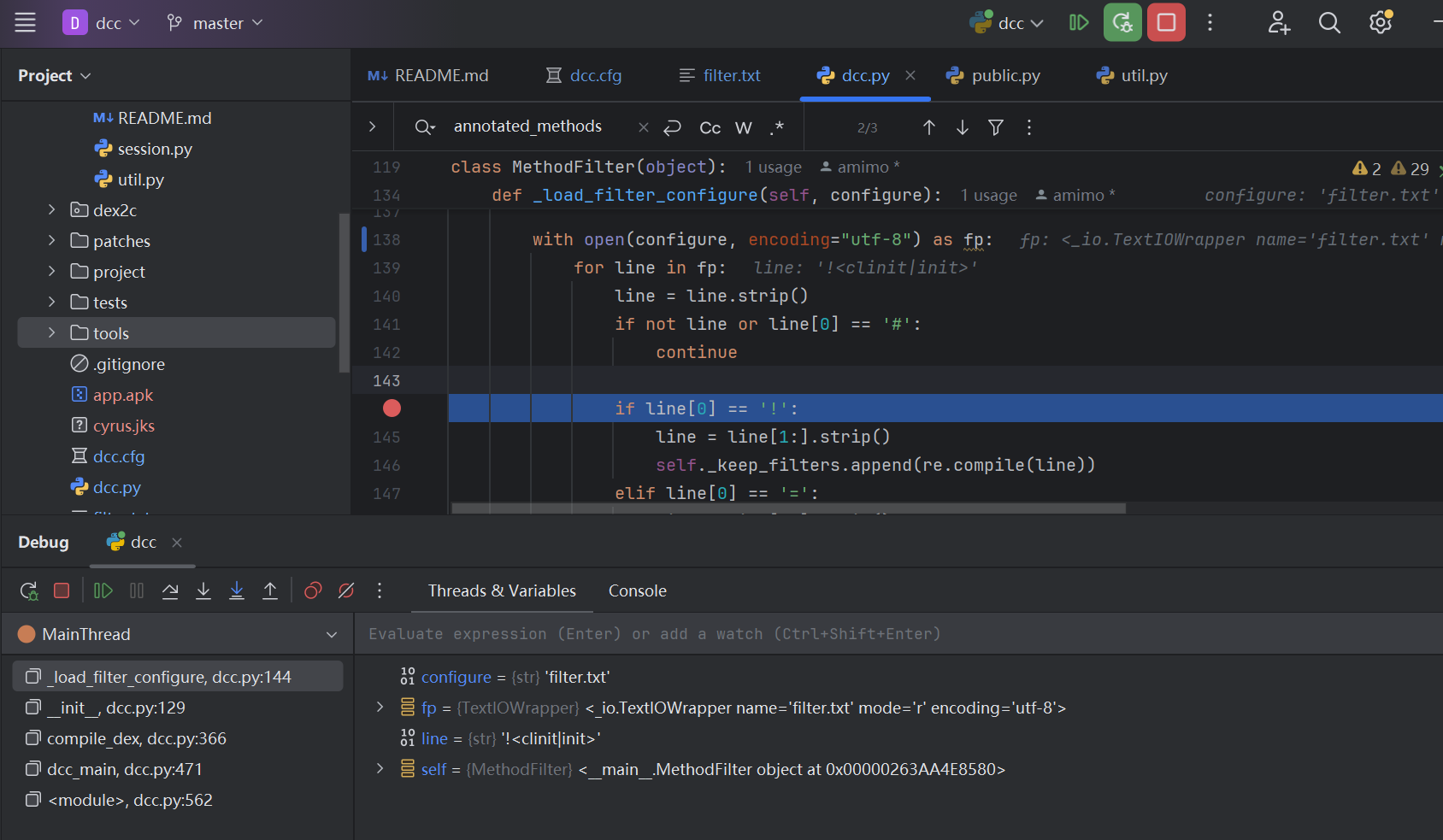This screenshot has height=840, width=1443.
Task: Expand the project folder
Action: pos(51,272)
